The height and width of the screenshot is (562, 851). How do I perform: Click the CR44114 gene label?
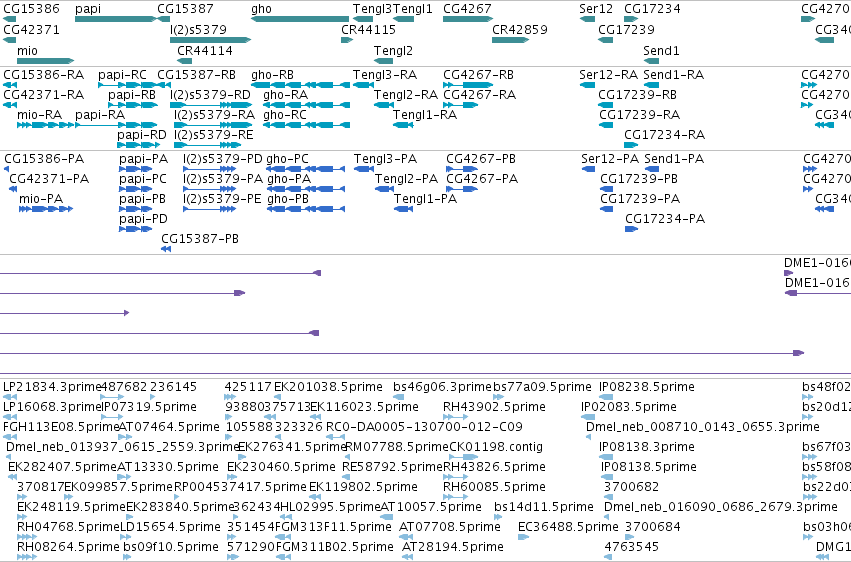coord(205,50)
